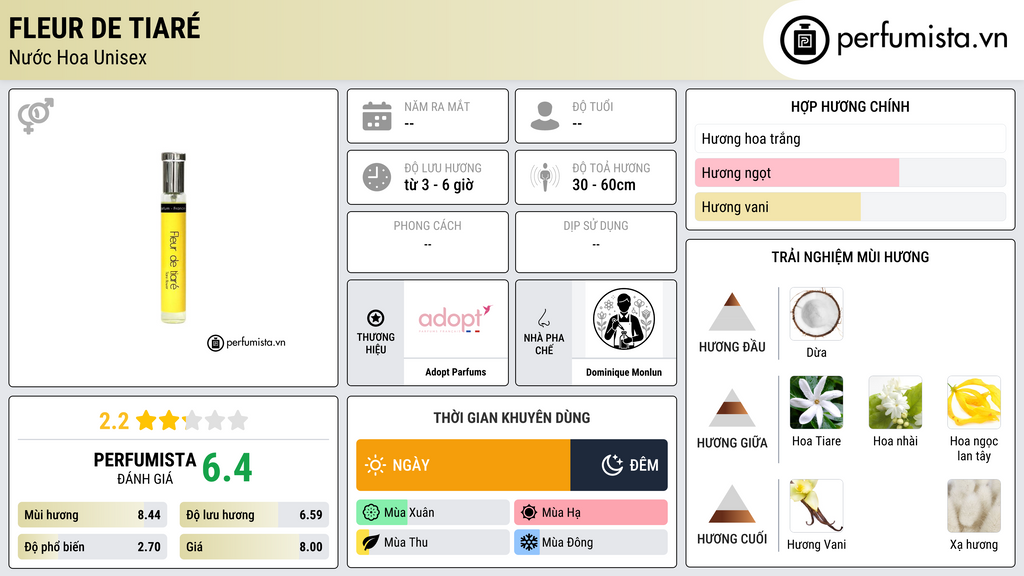Screen dimensions: 1024x576
Task: Click the Giá 8.00 score bar
Action: click(254, 547)
